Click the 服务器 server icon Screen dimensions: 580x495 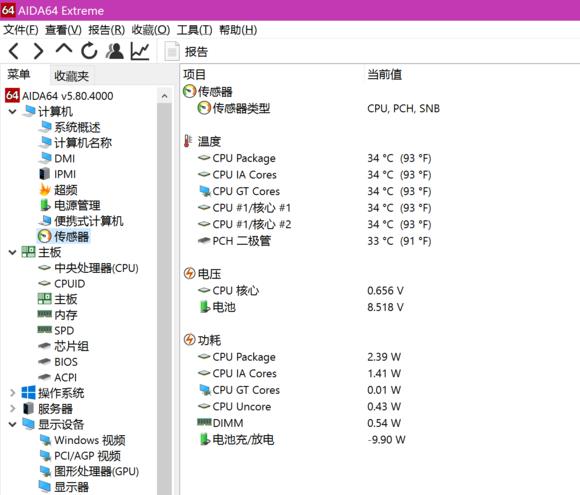[28, 409]
